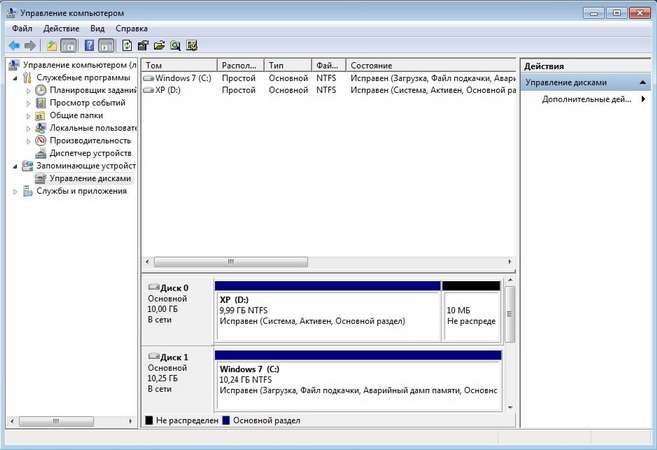The image size is (657, 450).
Task: Select the 10 МБ unallocated space block
Action: coord(471,311)
